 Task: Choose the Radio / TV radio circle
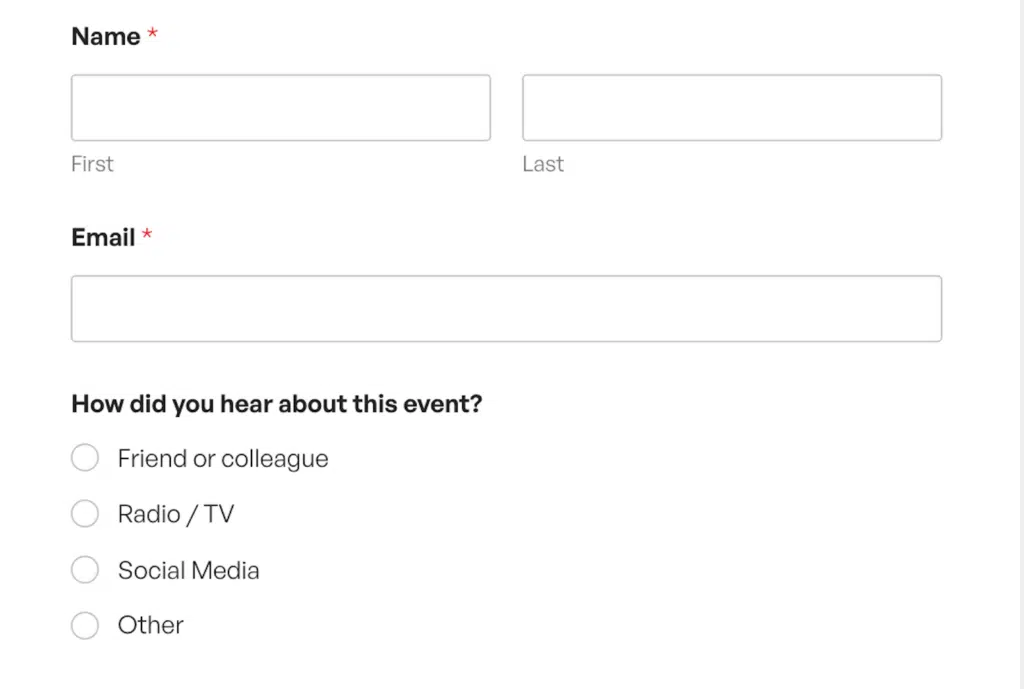pyautogui.click(x=85, y=514)
